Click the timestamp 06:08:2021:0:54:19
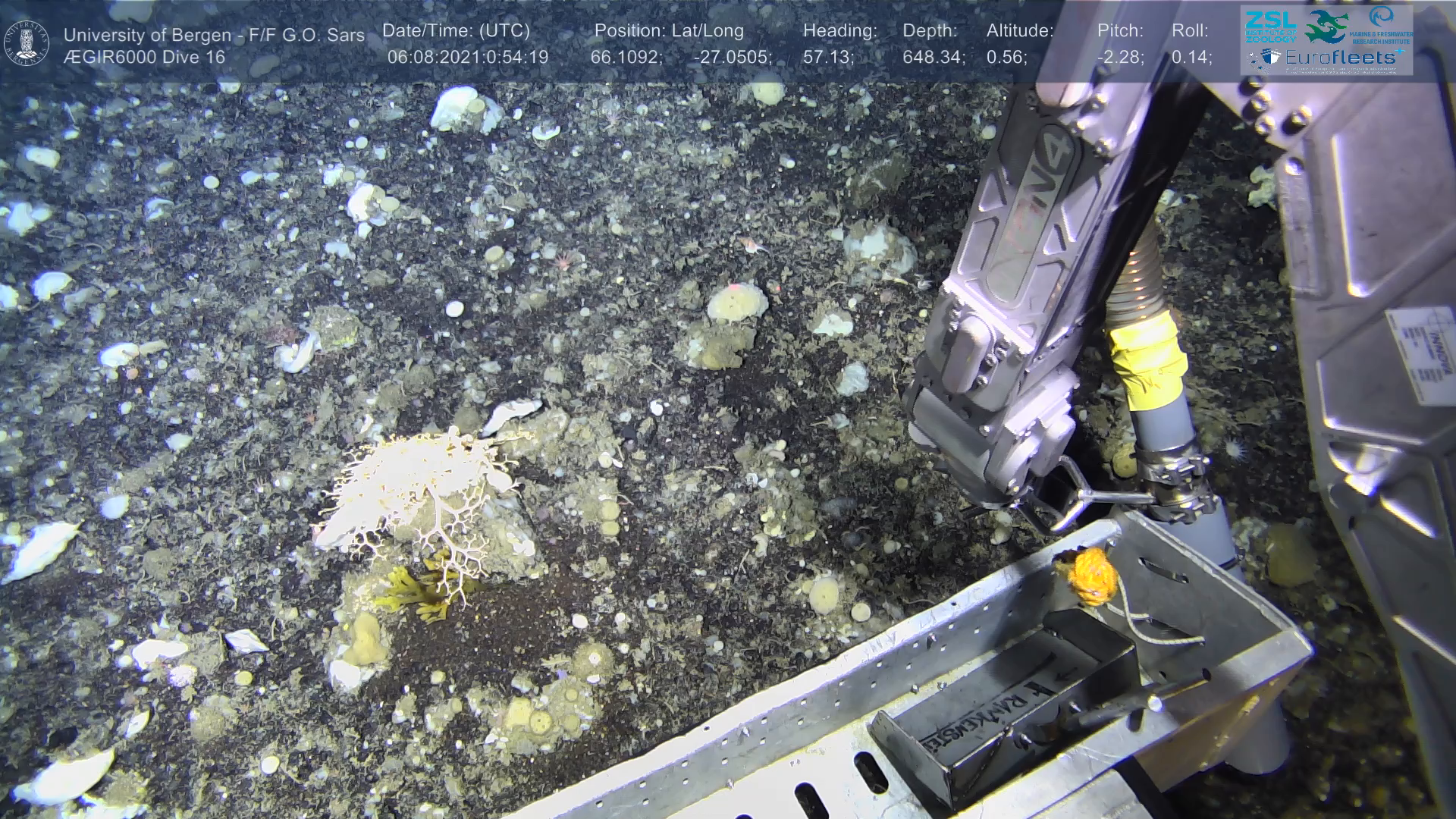 coord(467,58)
